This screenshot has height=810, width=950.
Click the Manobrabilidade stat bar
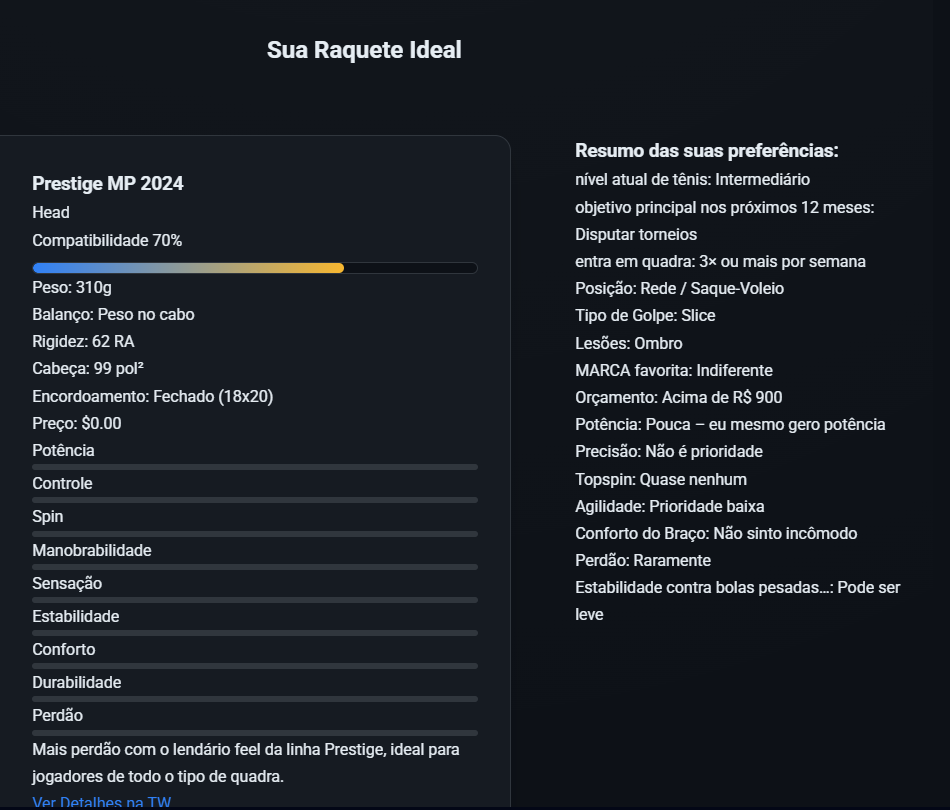255,566
